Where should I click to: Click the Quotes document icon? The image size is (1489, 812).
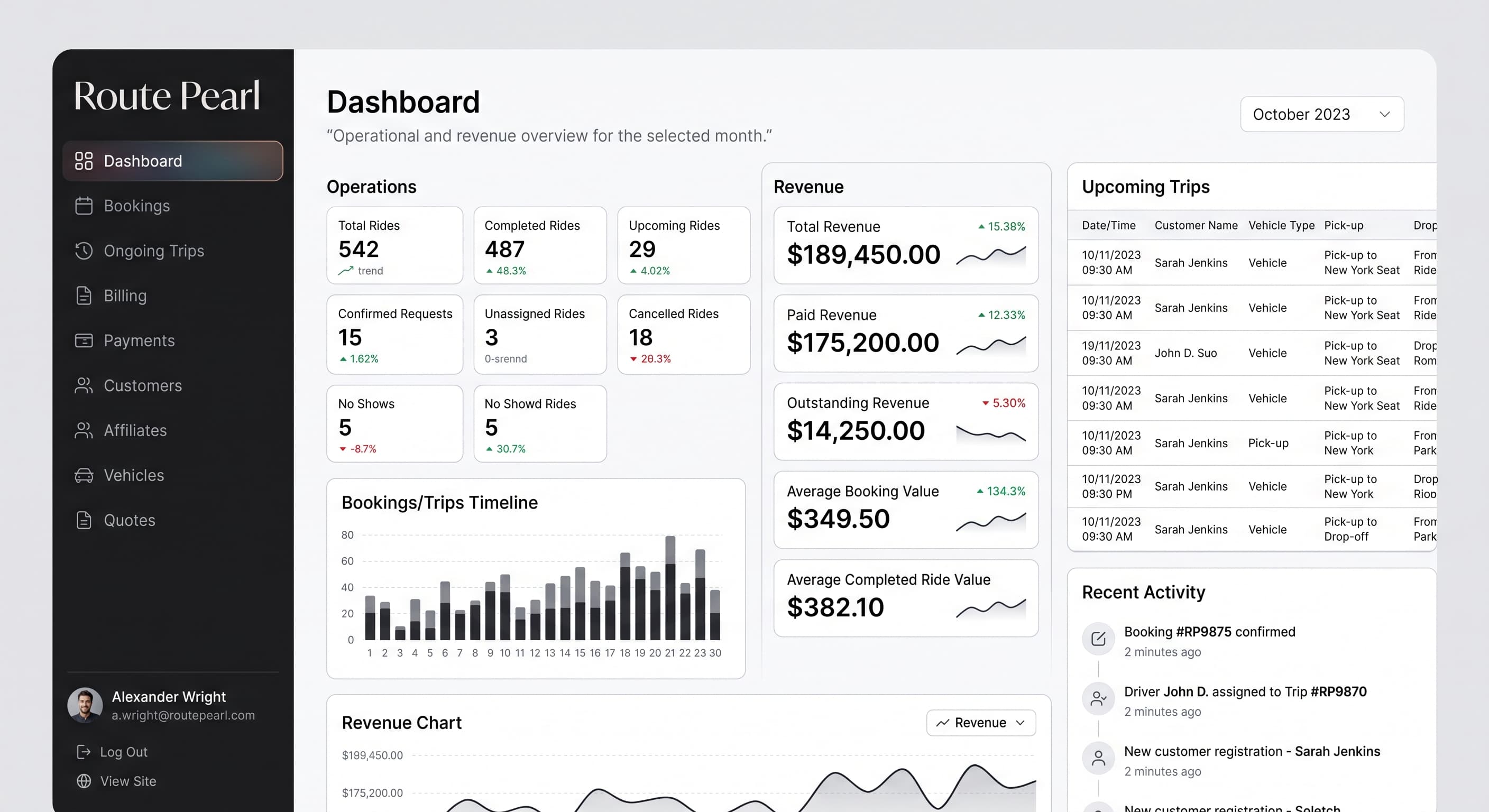click(x=84, y=520)
